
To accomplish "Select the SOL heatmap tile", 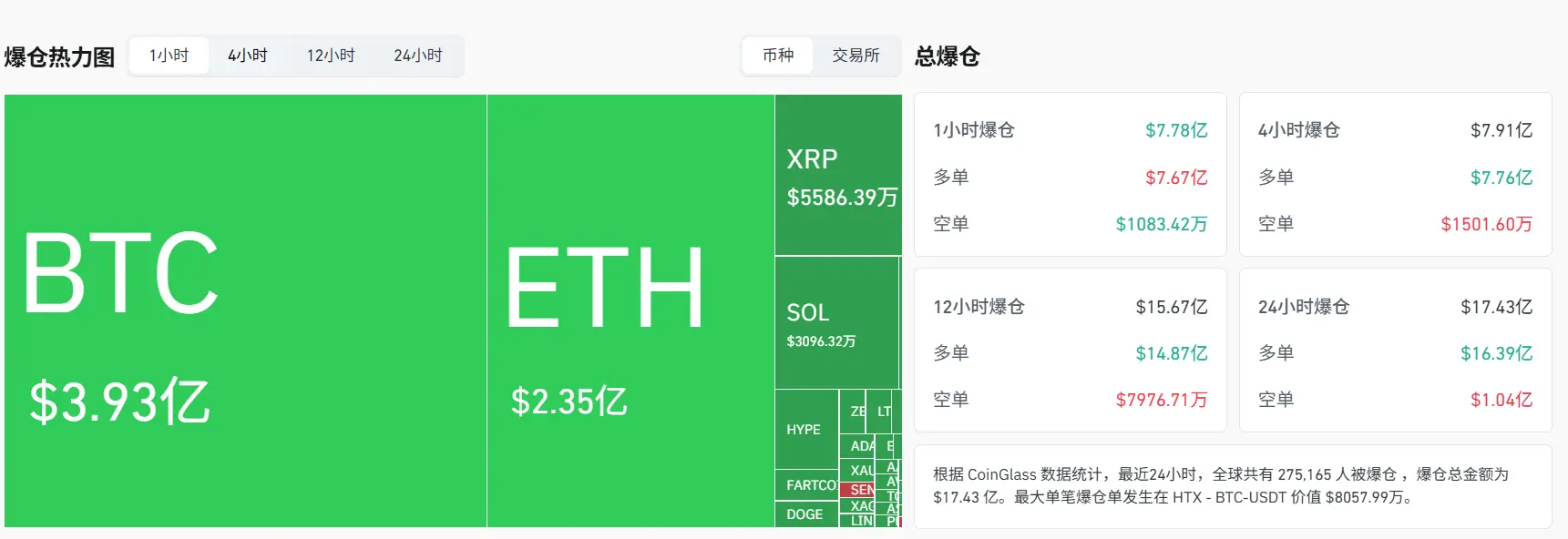I will pyautogui.click(x=836, y=323).
